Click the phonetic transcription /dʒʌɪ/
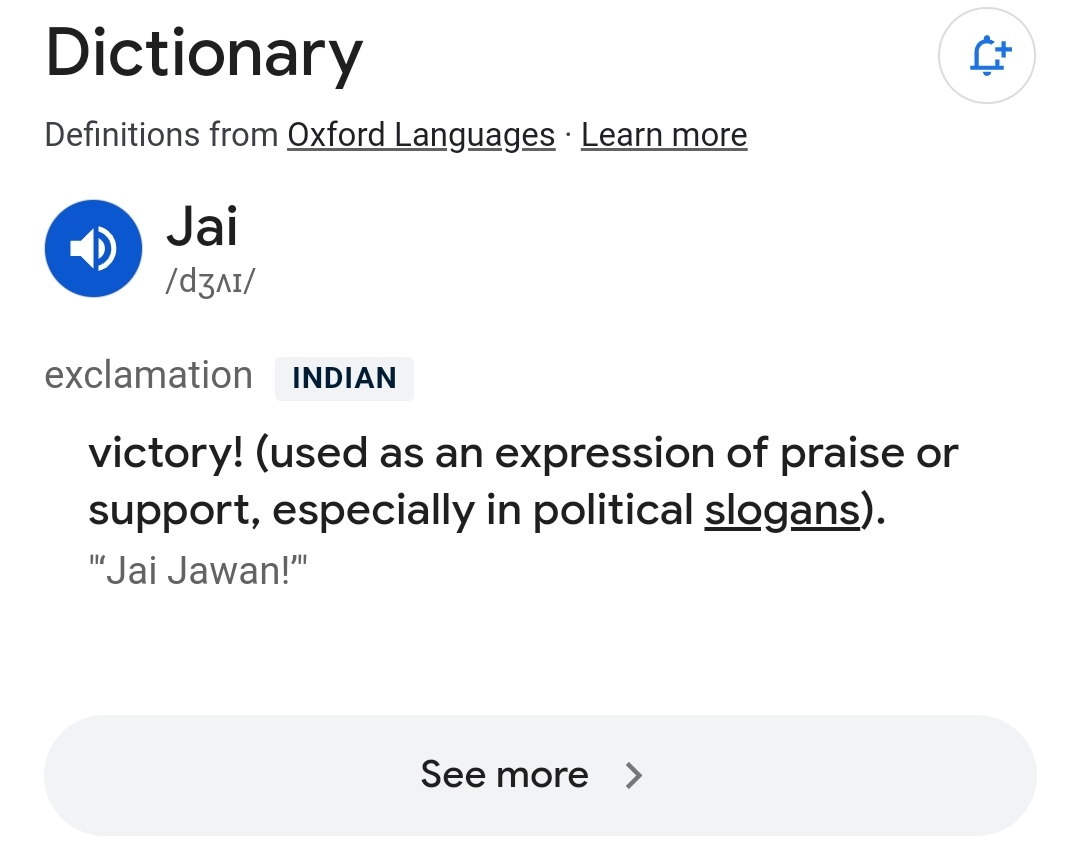Image resolution: width=1080 pixels, height=855 pixels. (210, 281)
